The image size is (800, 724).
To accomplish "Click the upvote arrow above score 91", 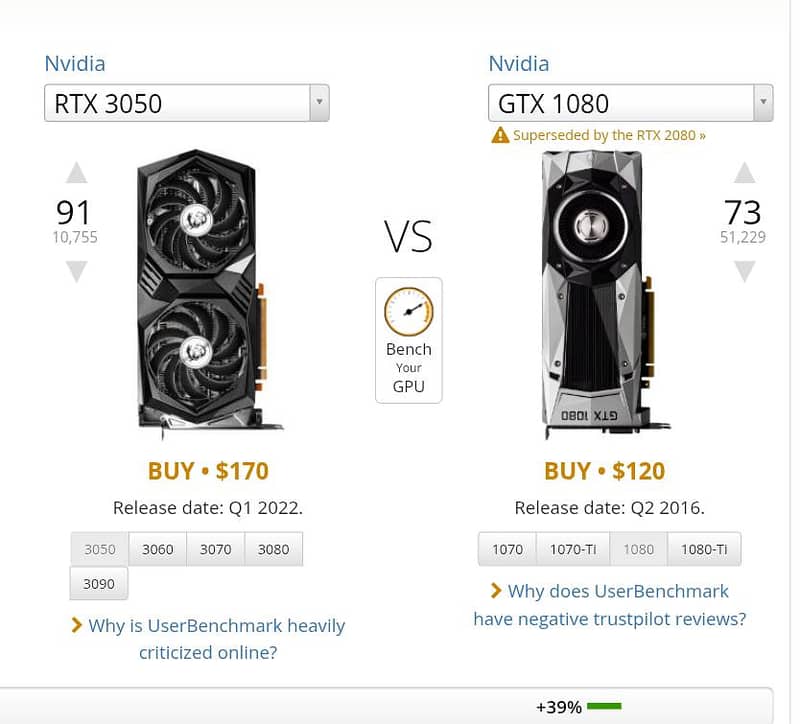I will click(76, 173).
